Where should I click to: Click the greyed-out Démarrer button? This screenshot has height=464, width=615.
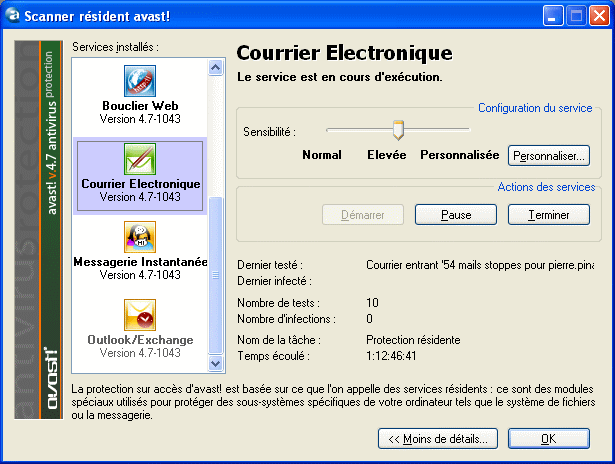point(363,215)
